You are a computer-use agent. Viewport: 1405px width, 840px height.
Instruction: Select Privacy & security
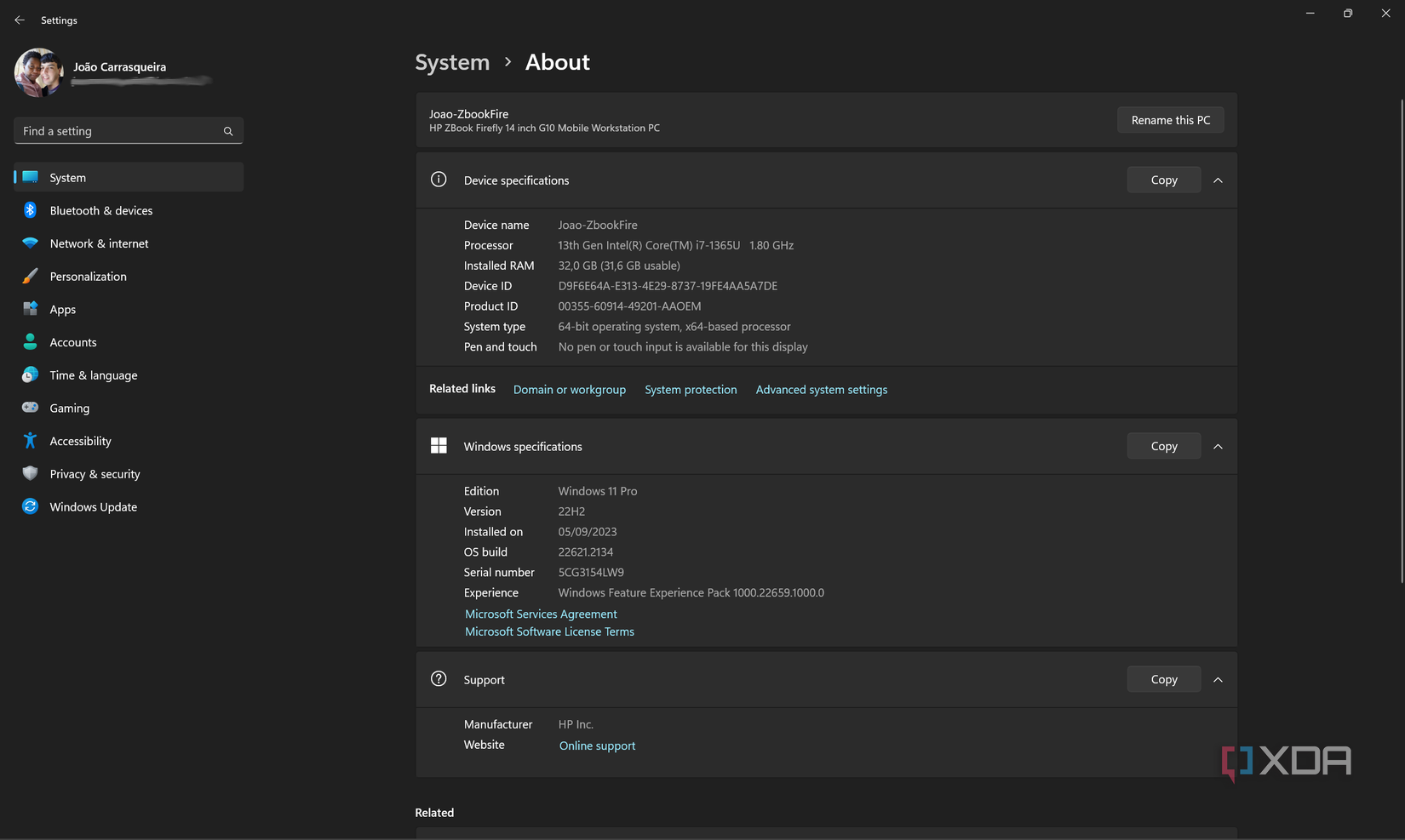[x=94, y=474]
